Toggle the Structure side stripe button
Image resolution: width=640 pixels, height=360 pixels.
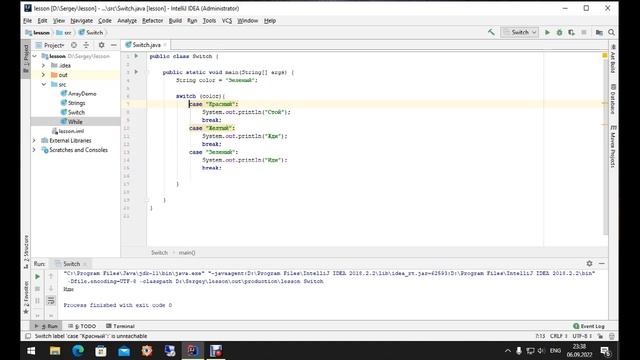coord(26,251)
